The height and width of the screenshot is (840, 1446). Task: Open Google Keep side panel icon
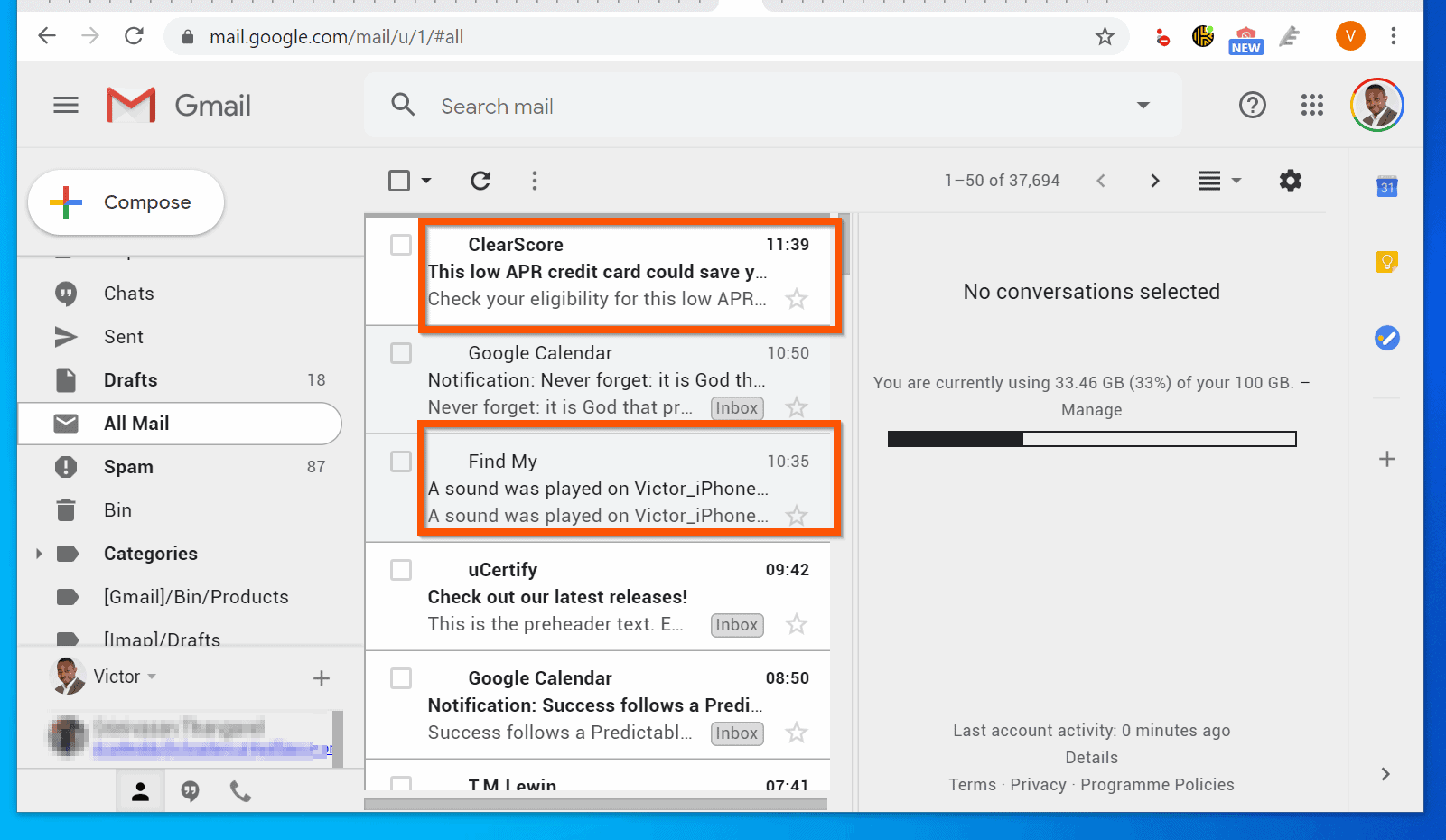(1387, 262)
